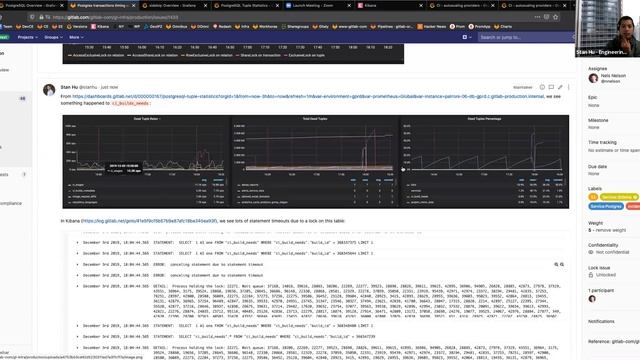
Task: Click the yellow Service Sidekiq label
Action: (619, 197)
